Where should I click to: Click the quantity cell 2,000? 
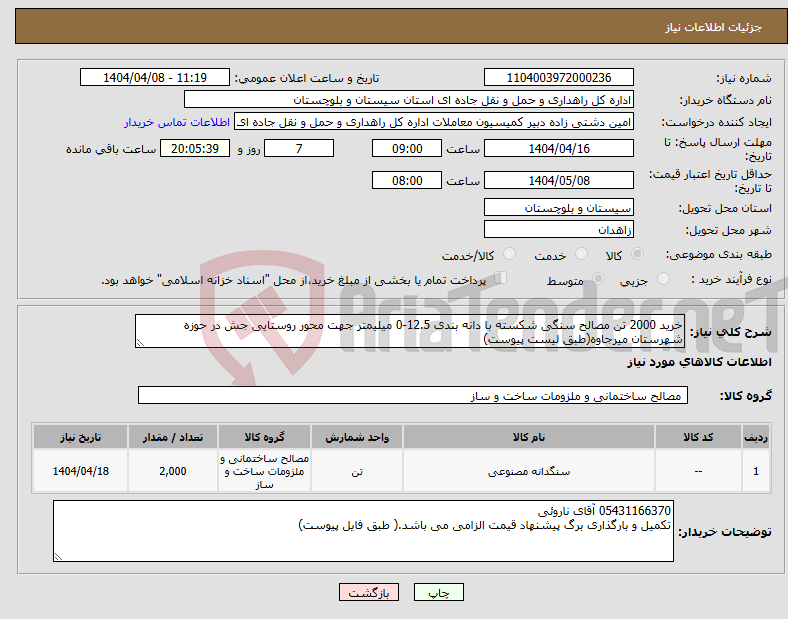pos(172,471)
